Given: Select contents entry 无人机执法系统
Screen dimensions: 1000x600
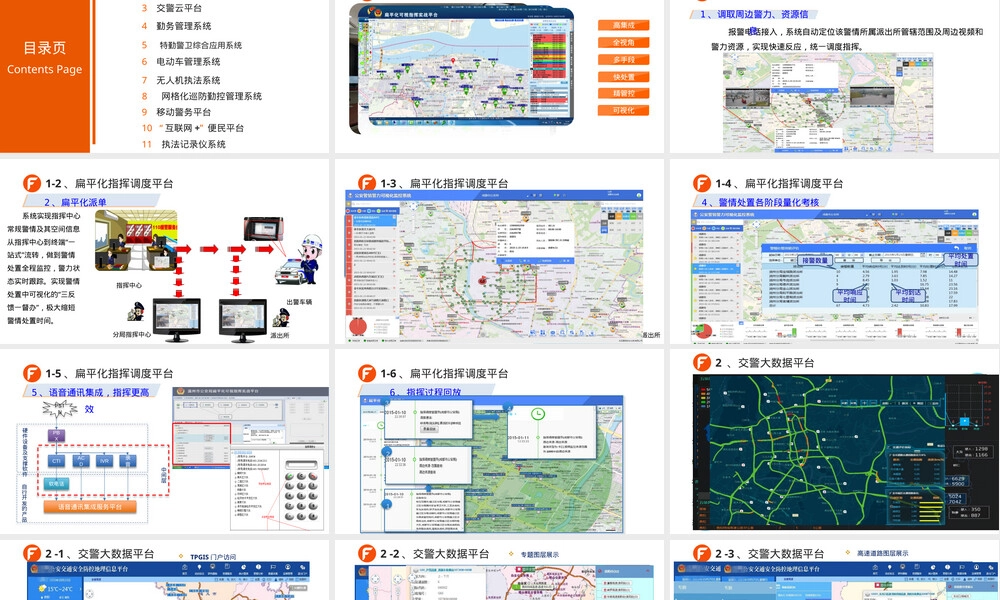Looking at the screenshot, I should (x=188, y=80).
